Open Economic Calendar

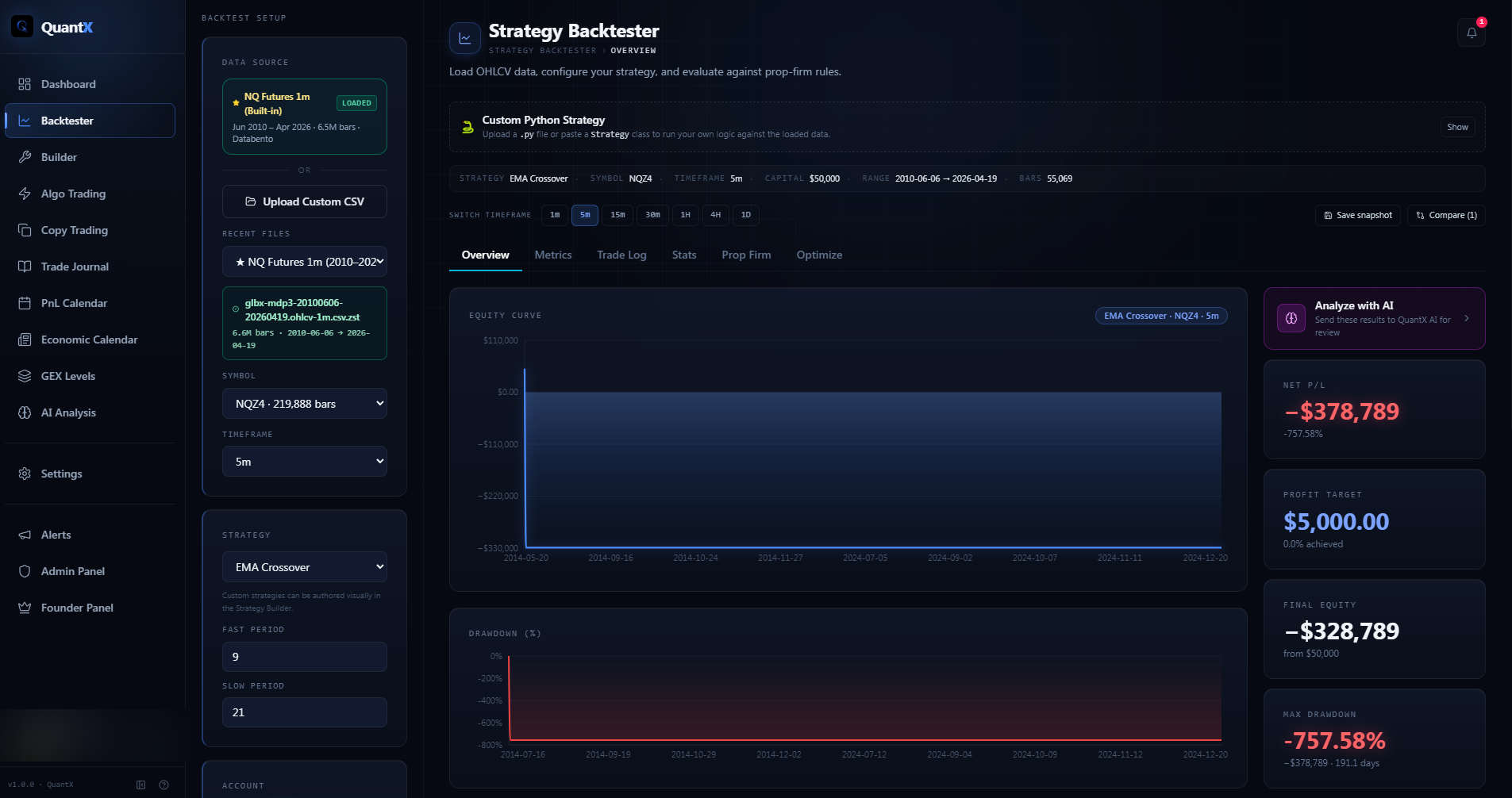point(90,340)
